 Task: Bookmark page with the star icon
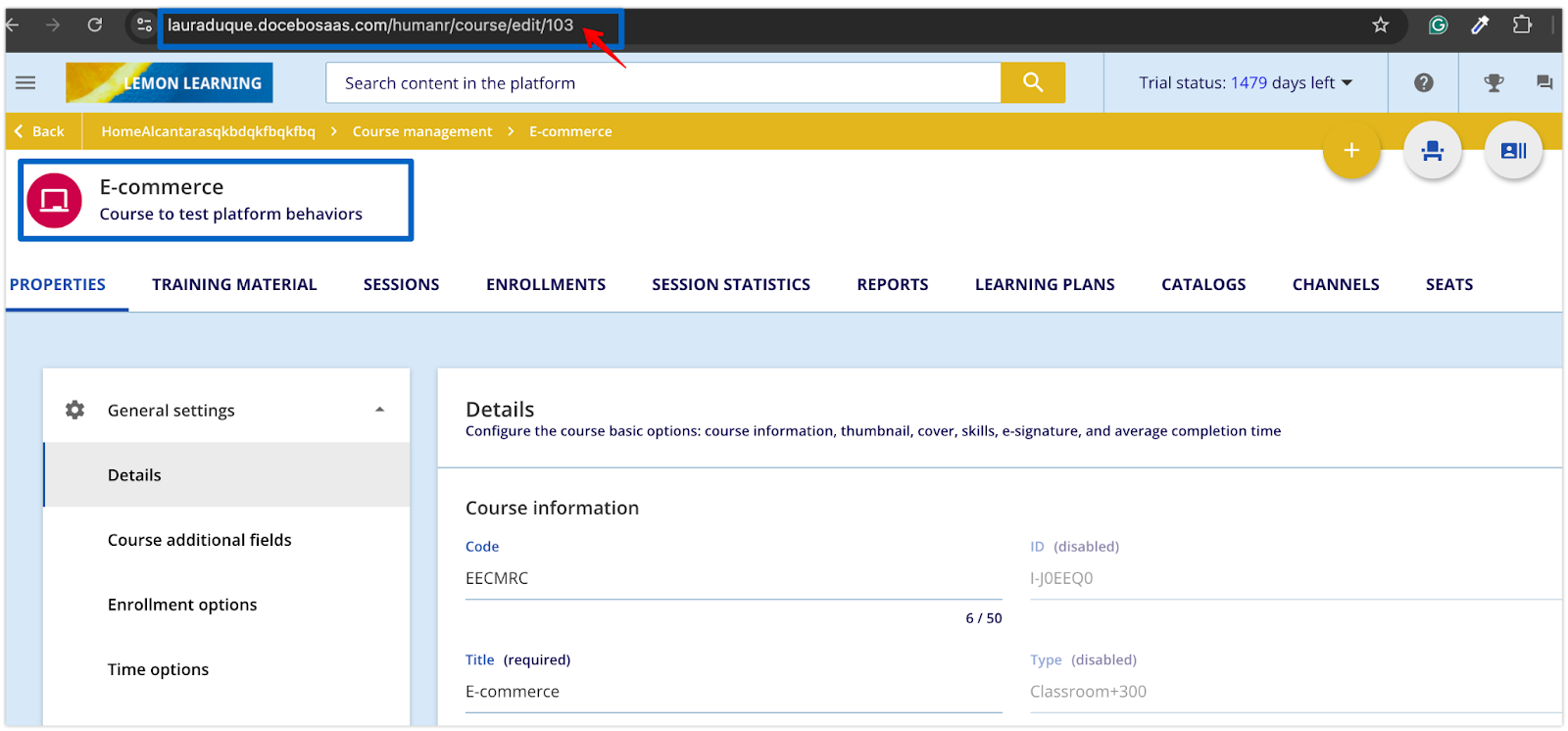click(x=1381, y=25)
